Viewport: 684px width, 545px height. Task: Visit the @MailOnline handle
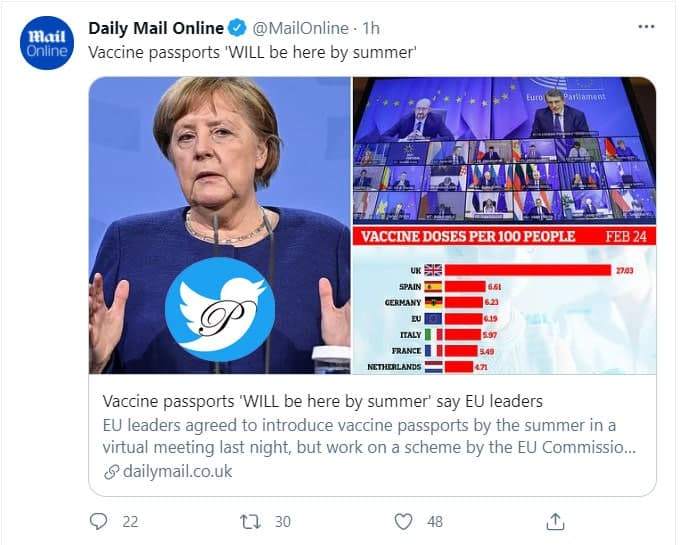click(x=294, y=29)
